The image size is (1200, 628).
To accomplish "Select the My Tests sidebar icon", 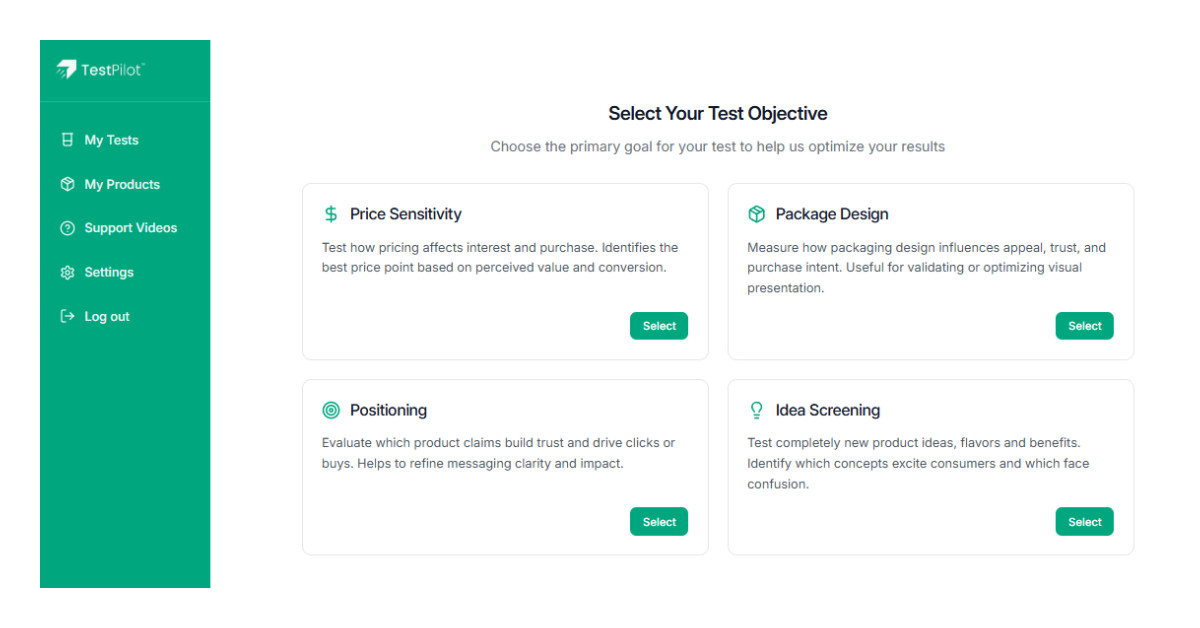I will click(x=66, y=140).
